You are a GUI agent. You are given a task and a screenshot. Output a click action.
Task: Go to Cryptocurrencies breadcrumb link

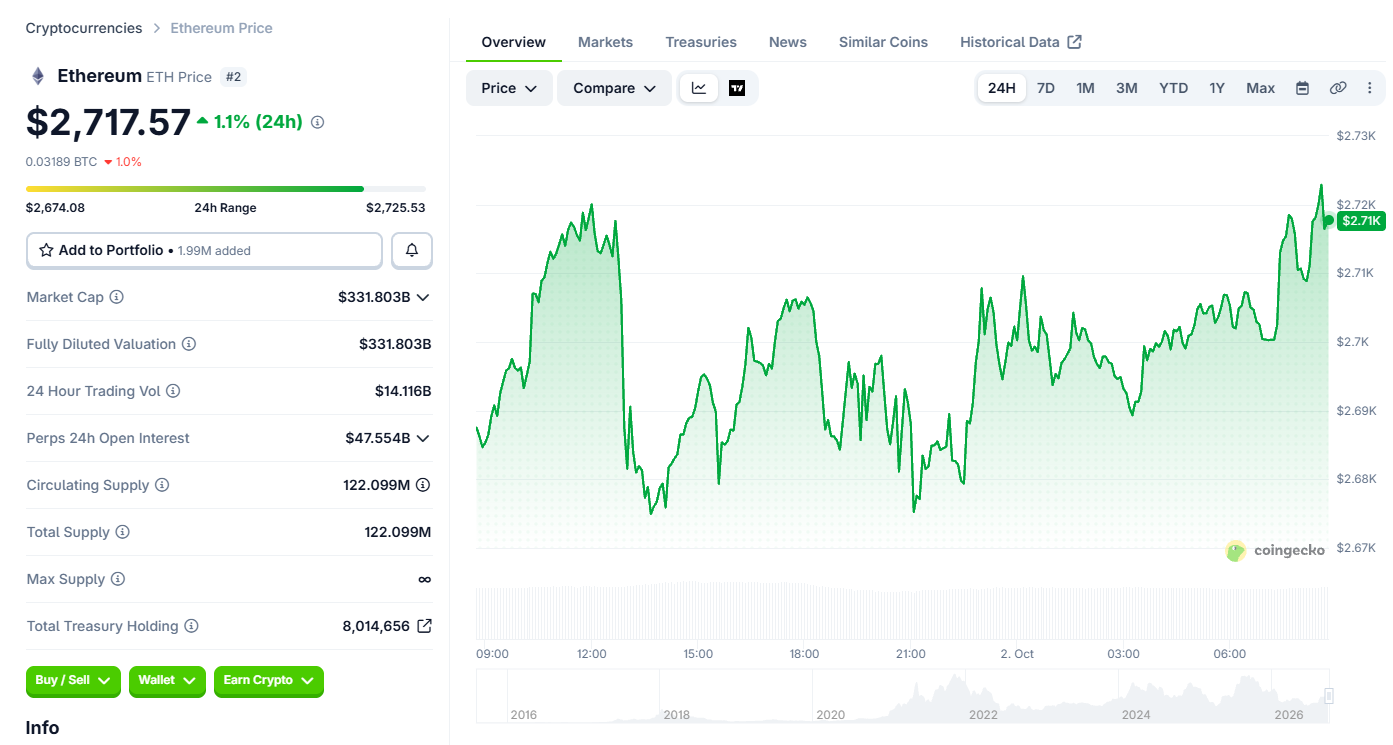84,28
